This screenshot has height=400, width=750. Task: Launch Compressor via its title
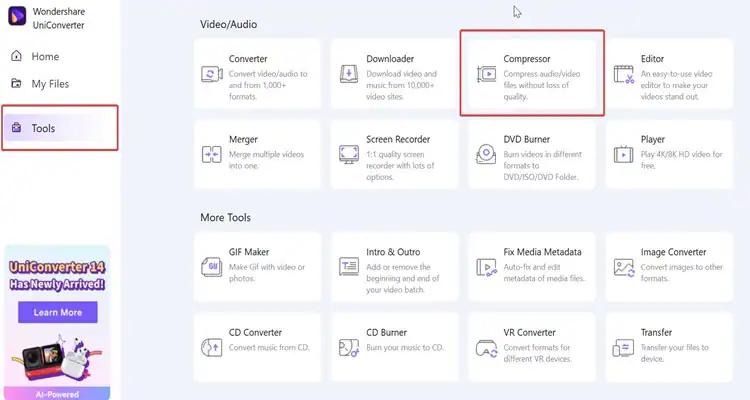tap(527, 59)
